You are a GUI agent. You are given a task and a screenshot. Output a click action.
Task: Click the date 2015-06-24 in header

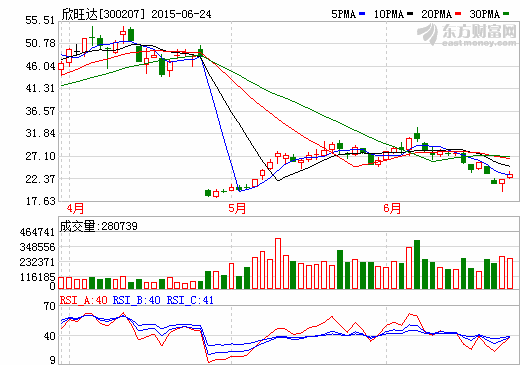[181, 14]
